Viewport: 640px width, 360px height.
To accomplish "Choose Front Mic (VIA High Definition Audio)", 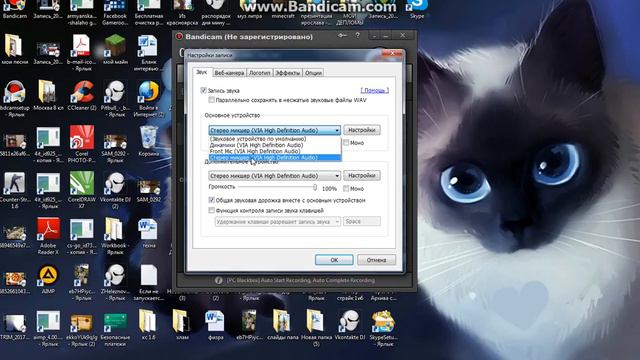I will (x=275, y=151).
